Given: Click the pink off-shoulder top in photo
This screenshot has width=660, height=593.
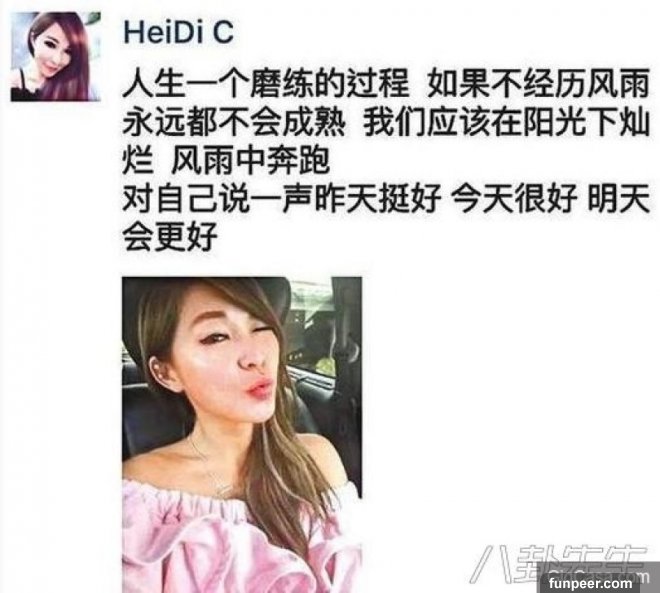Looking at the screenshot, I should point(240,543).
